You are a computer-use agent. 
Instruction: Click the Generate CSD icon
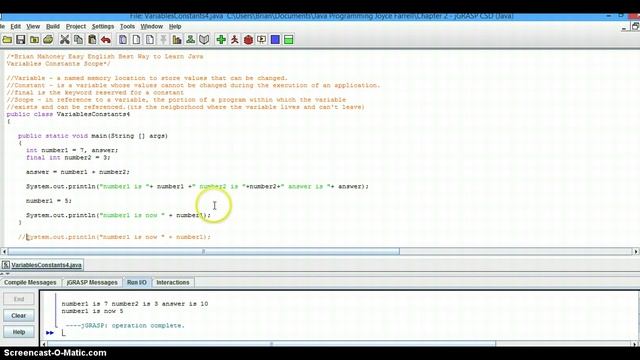click(123, 40)
